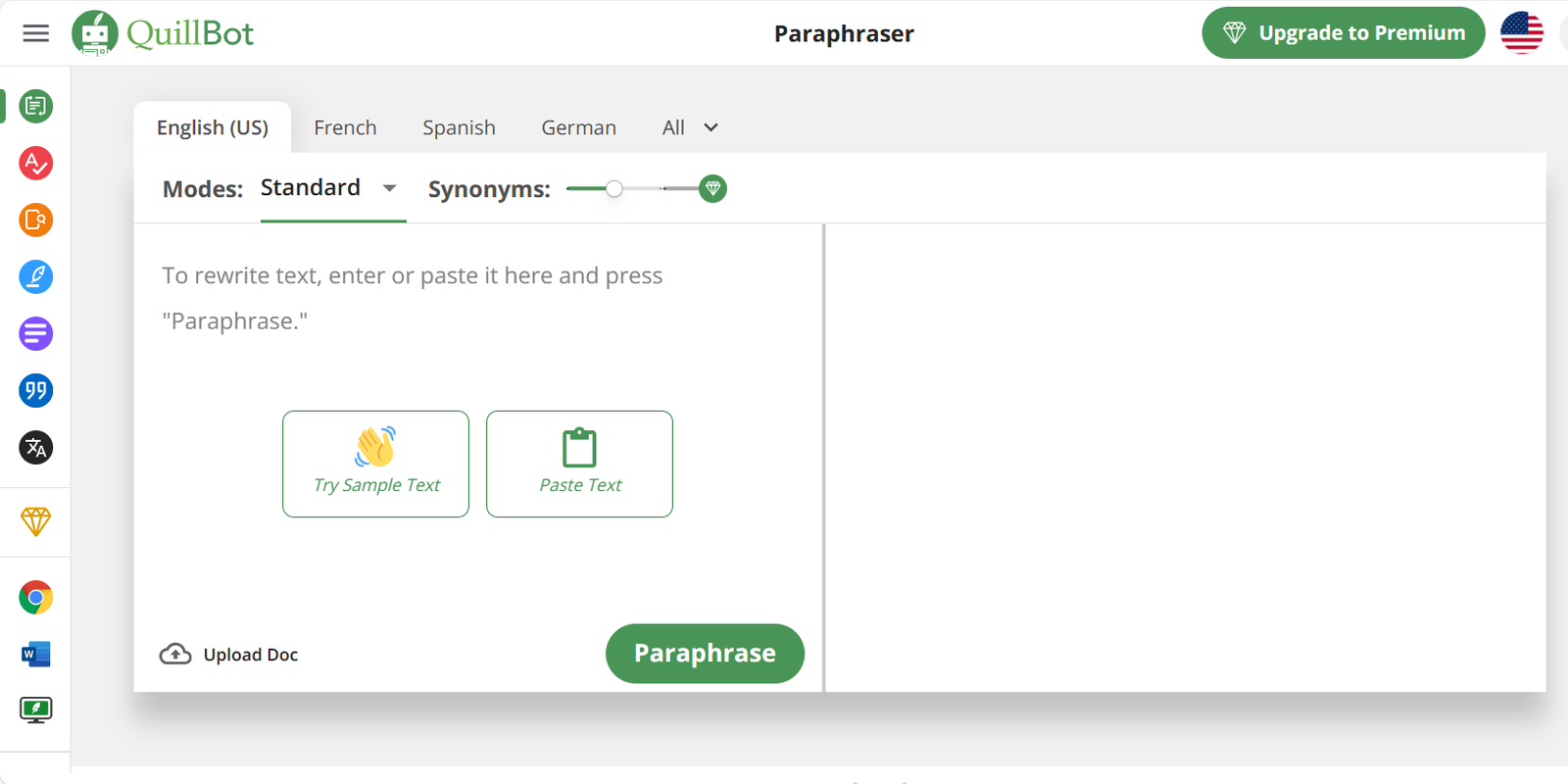Viewport: 1568px width, 784px height.
Task: Click the Upload Doc cloud icon
Action: coord(175,654)
